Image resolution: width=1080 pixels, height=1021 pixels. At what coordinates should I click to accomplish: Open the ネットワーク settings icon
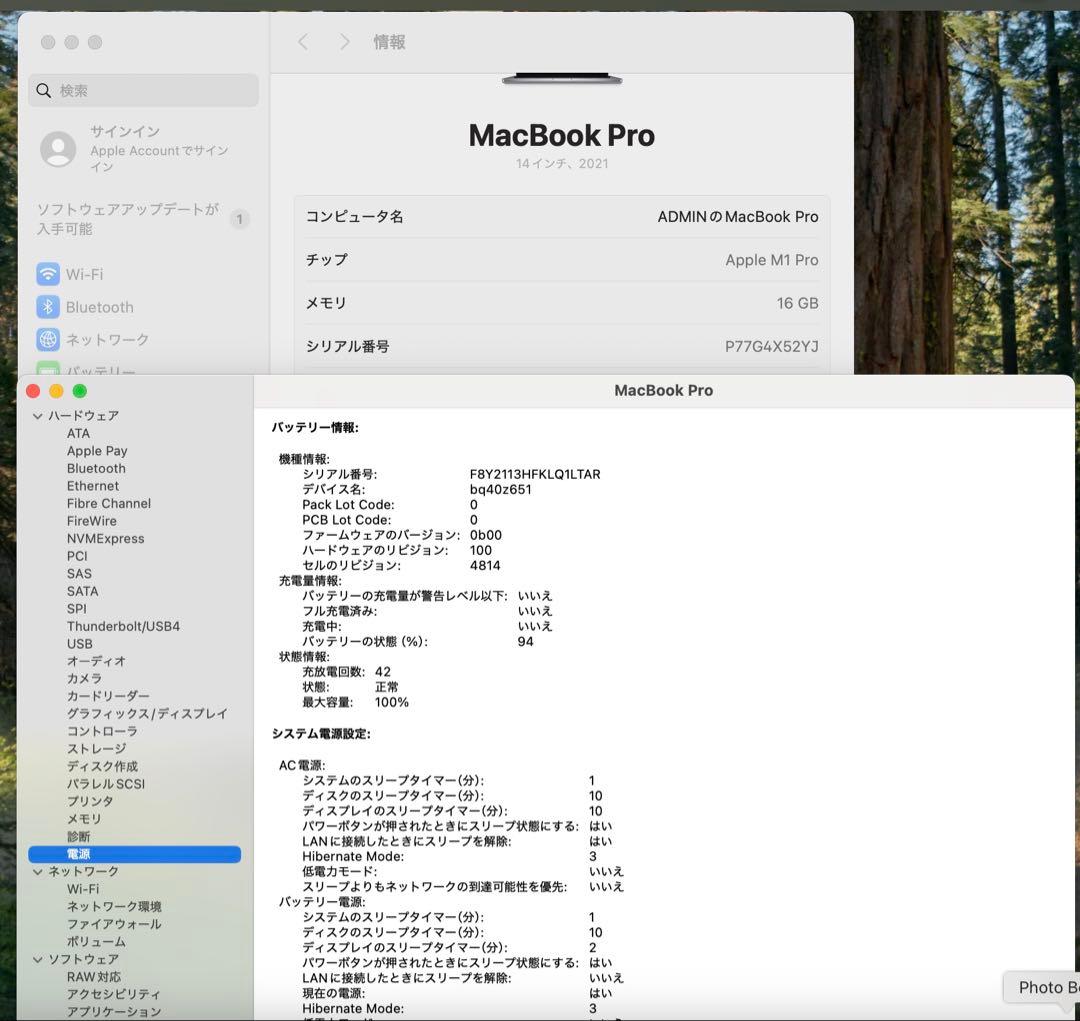tap(47, 340)
